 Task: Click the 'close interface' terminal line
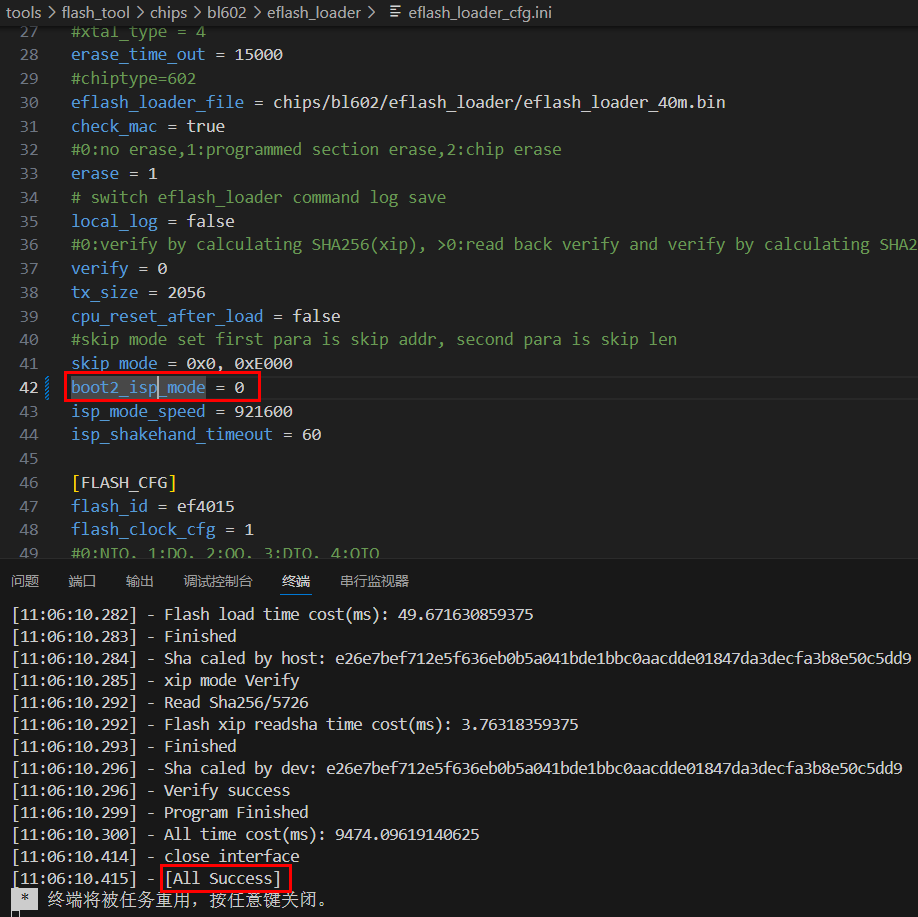pos(156,856)
